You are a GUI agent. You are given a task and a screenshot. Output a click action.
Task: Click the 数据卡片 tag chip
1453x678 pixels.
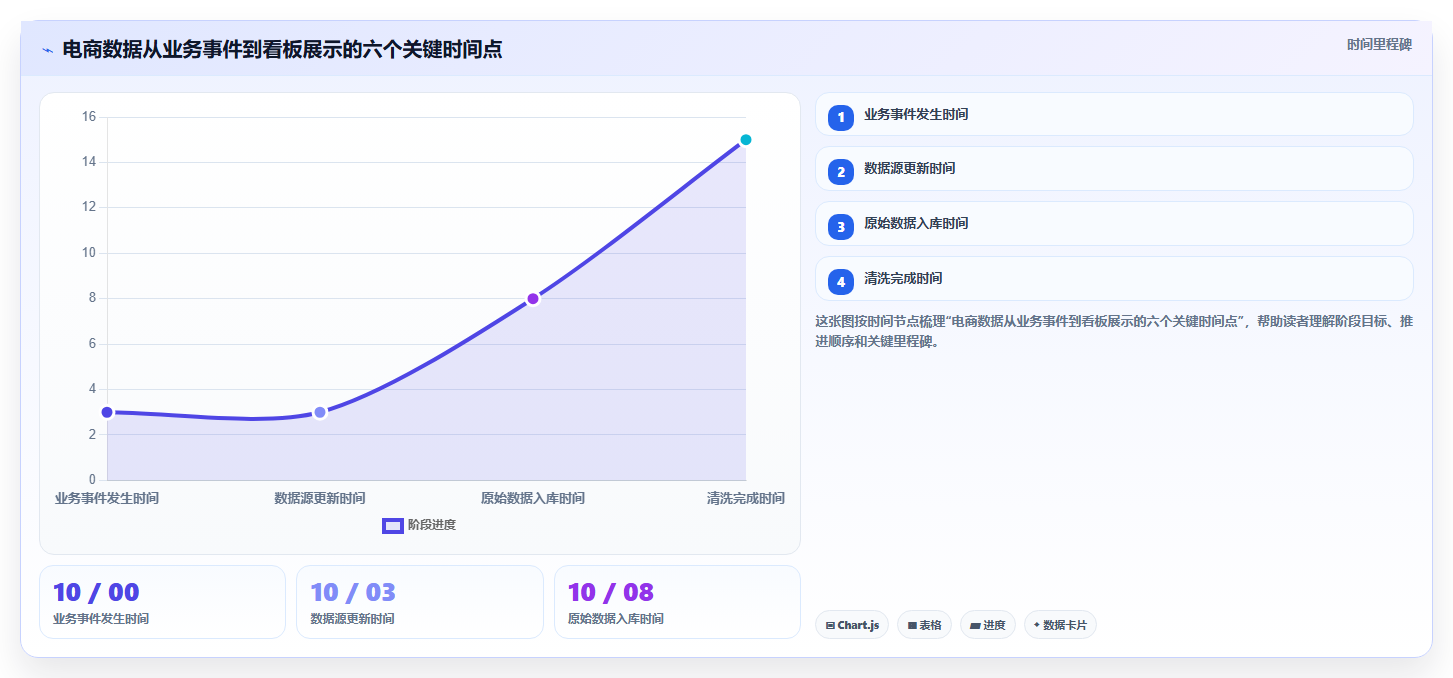click(x=1060, y=625)
